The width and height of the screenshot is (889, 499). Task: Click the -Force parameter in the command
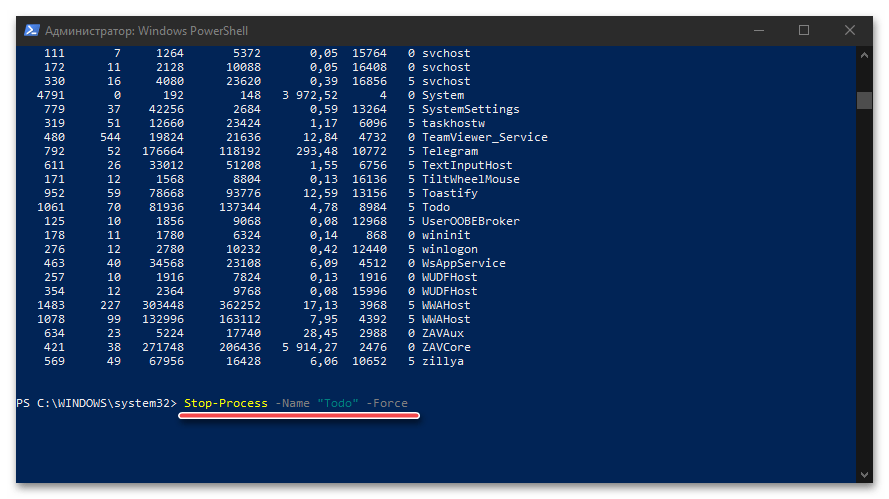pyautogui.click(x=387, y=403)
